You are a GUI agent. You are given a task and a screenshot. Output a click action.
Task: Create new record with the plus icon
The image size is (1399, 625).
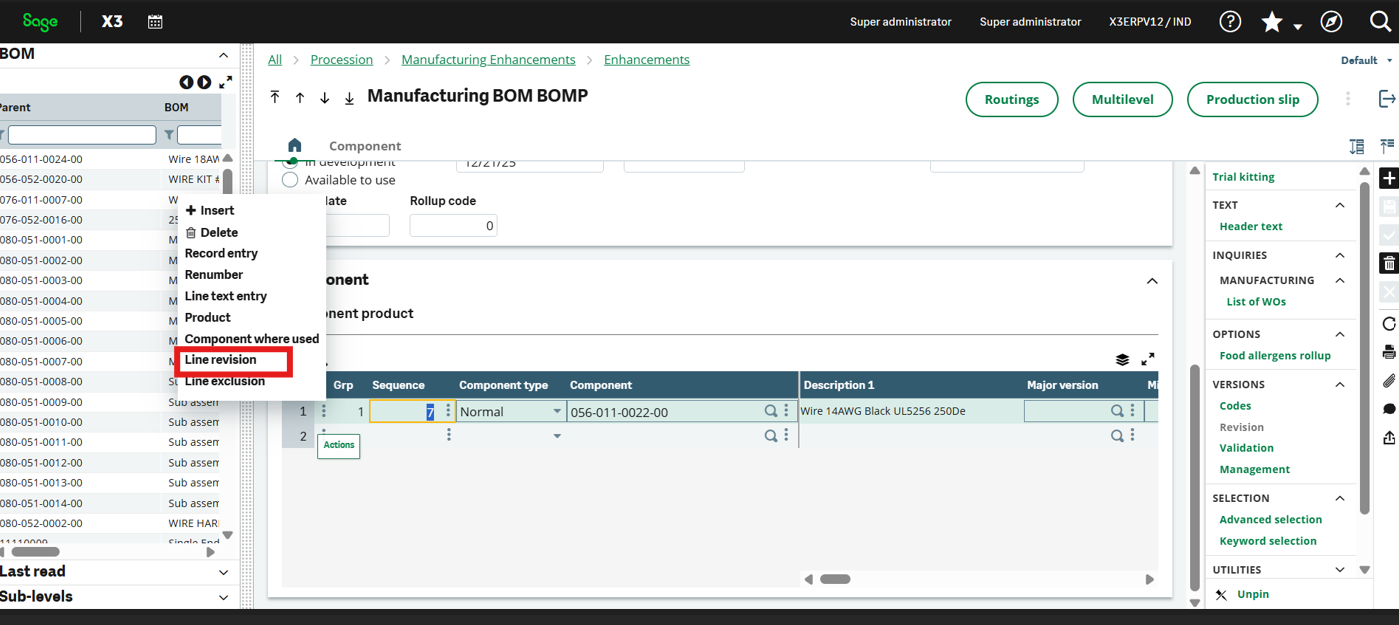pos(1388,178)
